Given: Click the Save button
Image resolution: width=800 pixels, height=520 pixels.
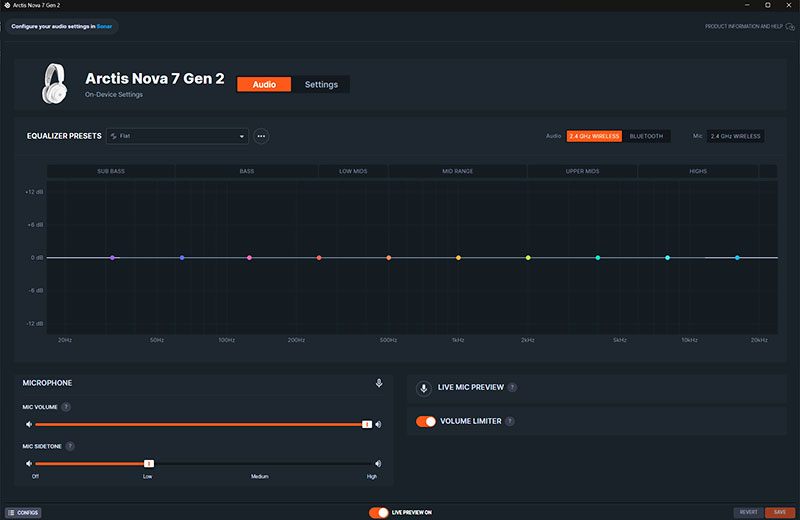Looking at the screenshot, I should (780, 512).
